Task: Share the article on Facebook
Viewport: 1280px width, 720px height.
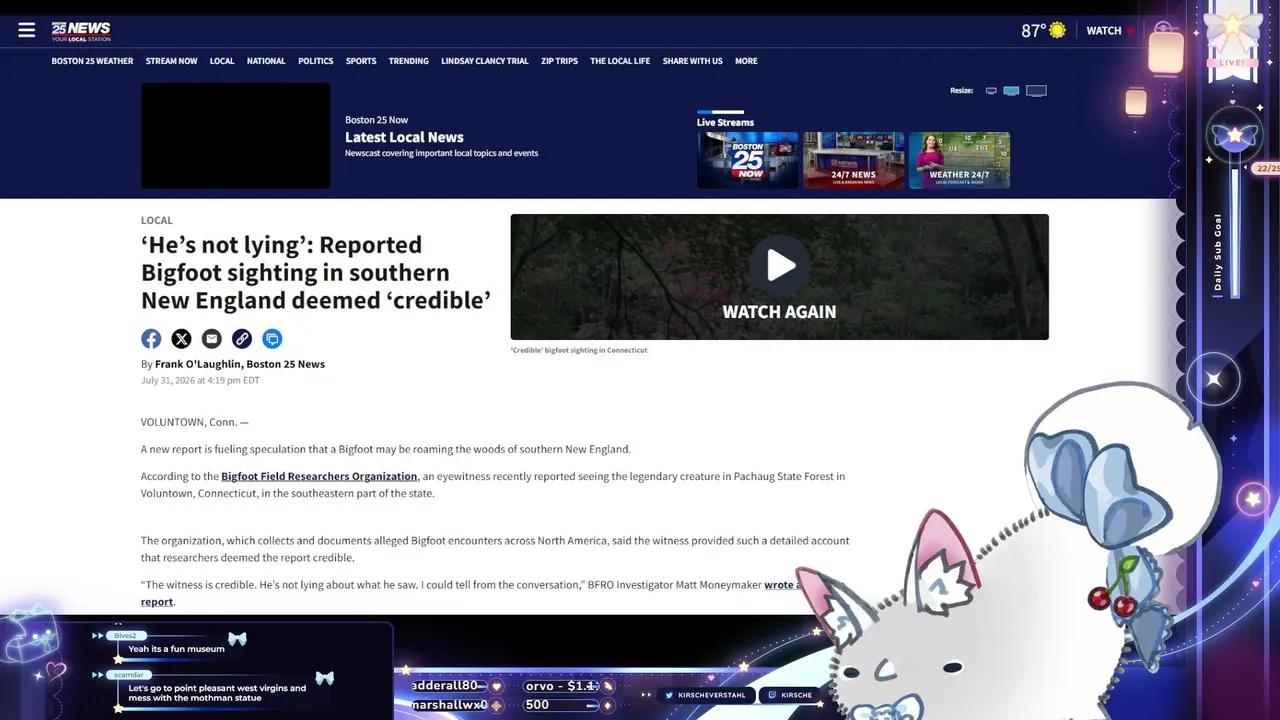Action: pos(151,339)
